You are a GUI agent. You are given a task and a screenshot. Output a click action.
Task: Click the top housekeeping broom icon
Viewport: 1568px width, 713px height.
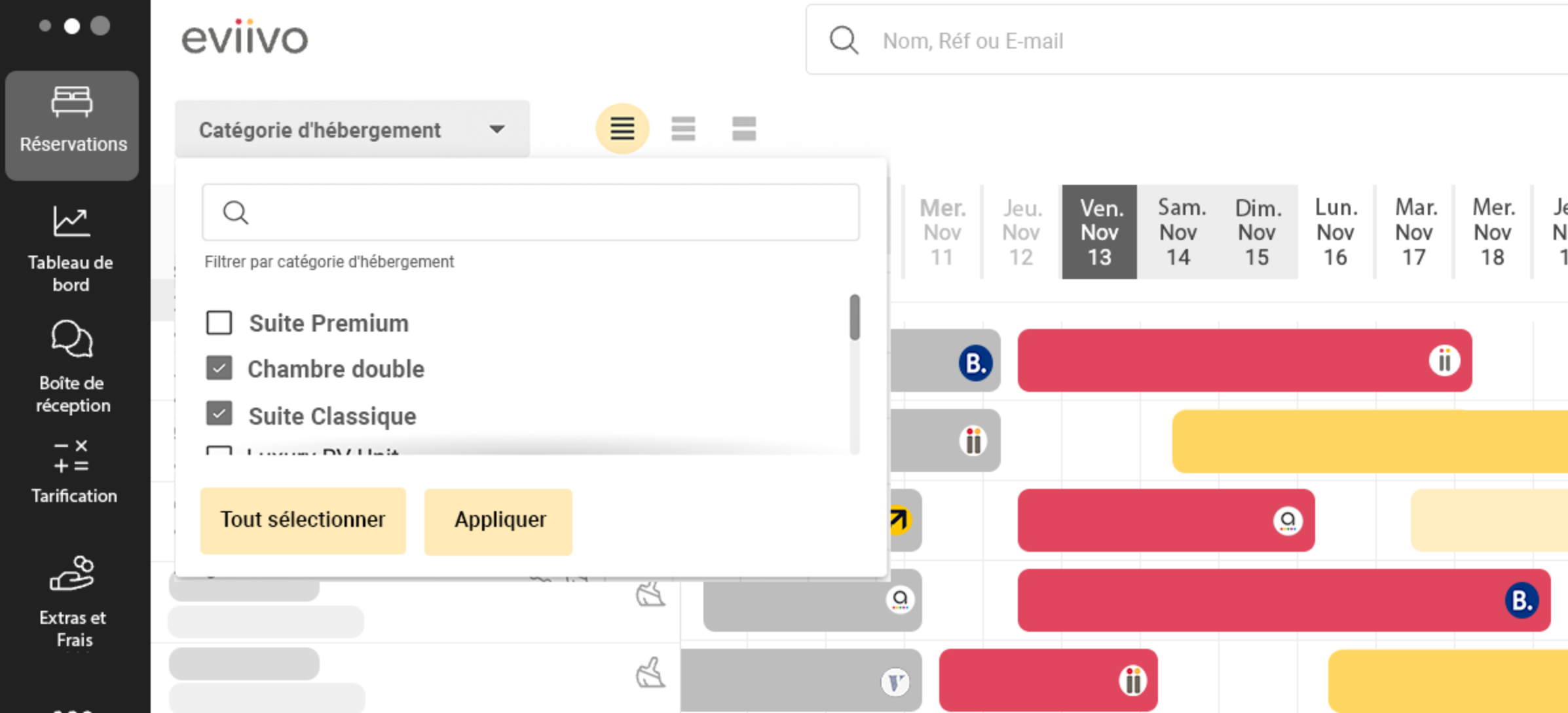coord(650,595)
